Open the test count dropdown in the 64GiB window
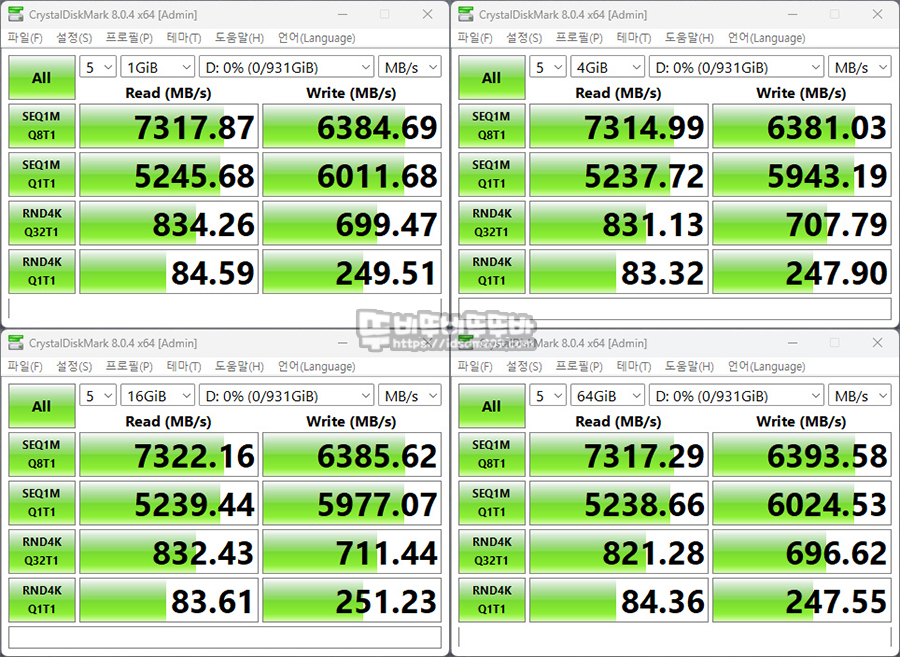The height and width of the screenshot is (657, 900). click(x=548, y=396)
